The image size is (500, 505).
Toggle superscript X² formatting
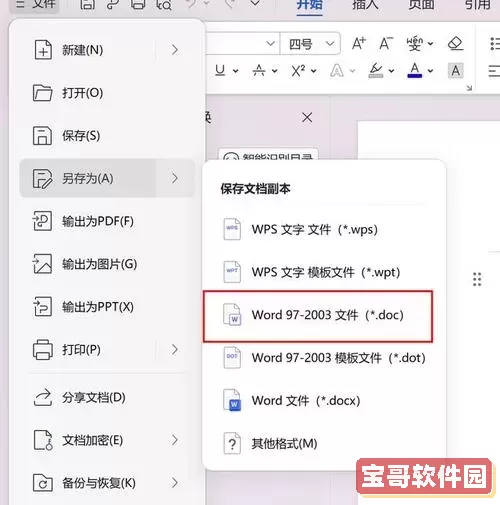tap(298, 71)
